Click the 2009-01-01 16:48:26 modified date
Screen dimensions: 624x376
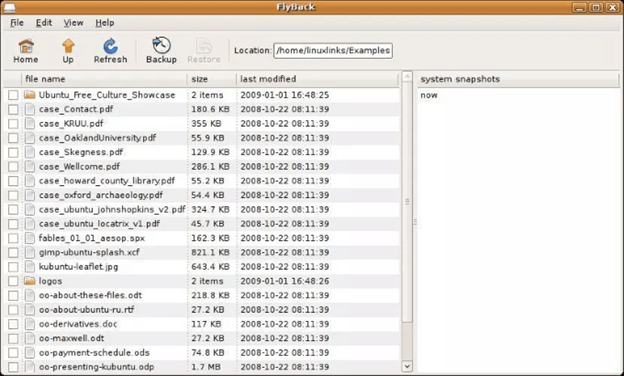click(285, 281)
